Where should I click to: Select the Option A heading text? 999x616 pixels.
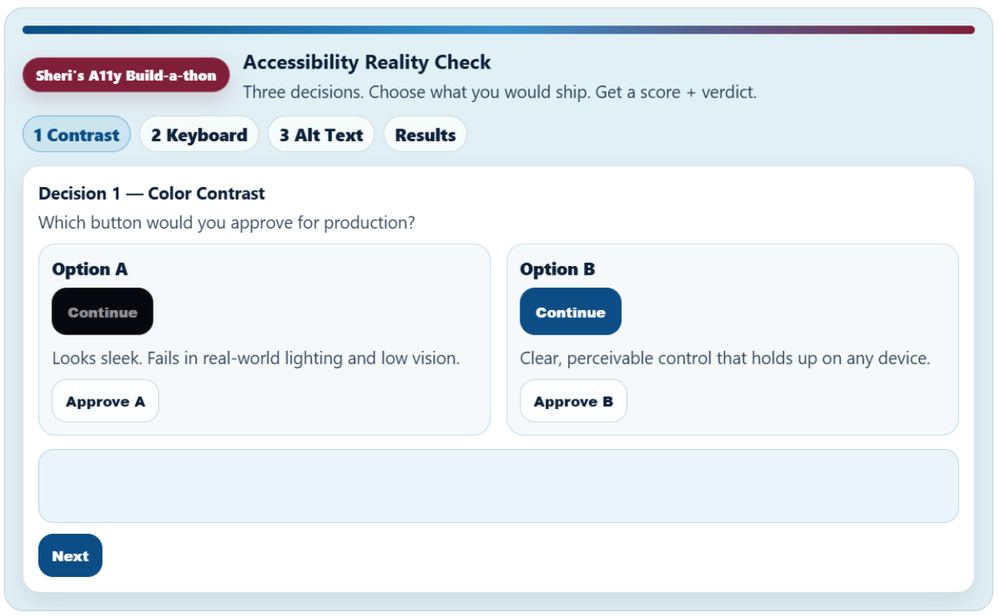[x=90, y=269]
